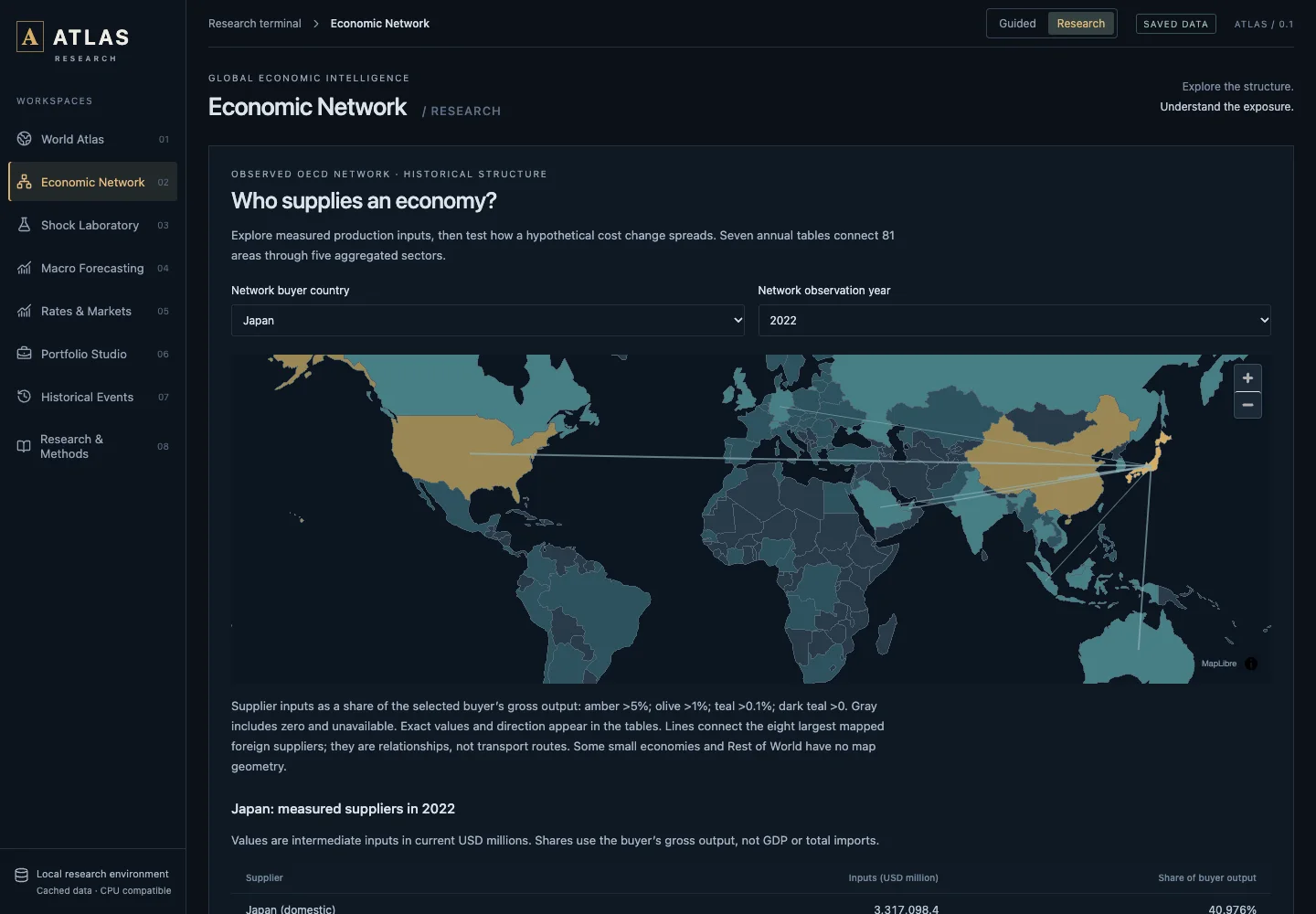The height and width of the screenshot is (914, 1316).
Task: Click the Inputs (USD million) column header
Action: 893,877
